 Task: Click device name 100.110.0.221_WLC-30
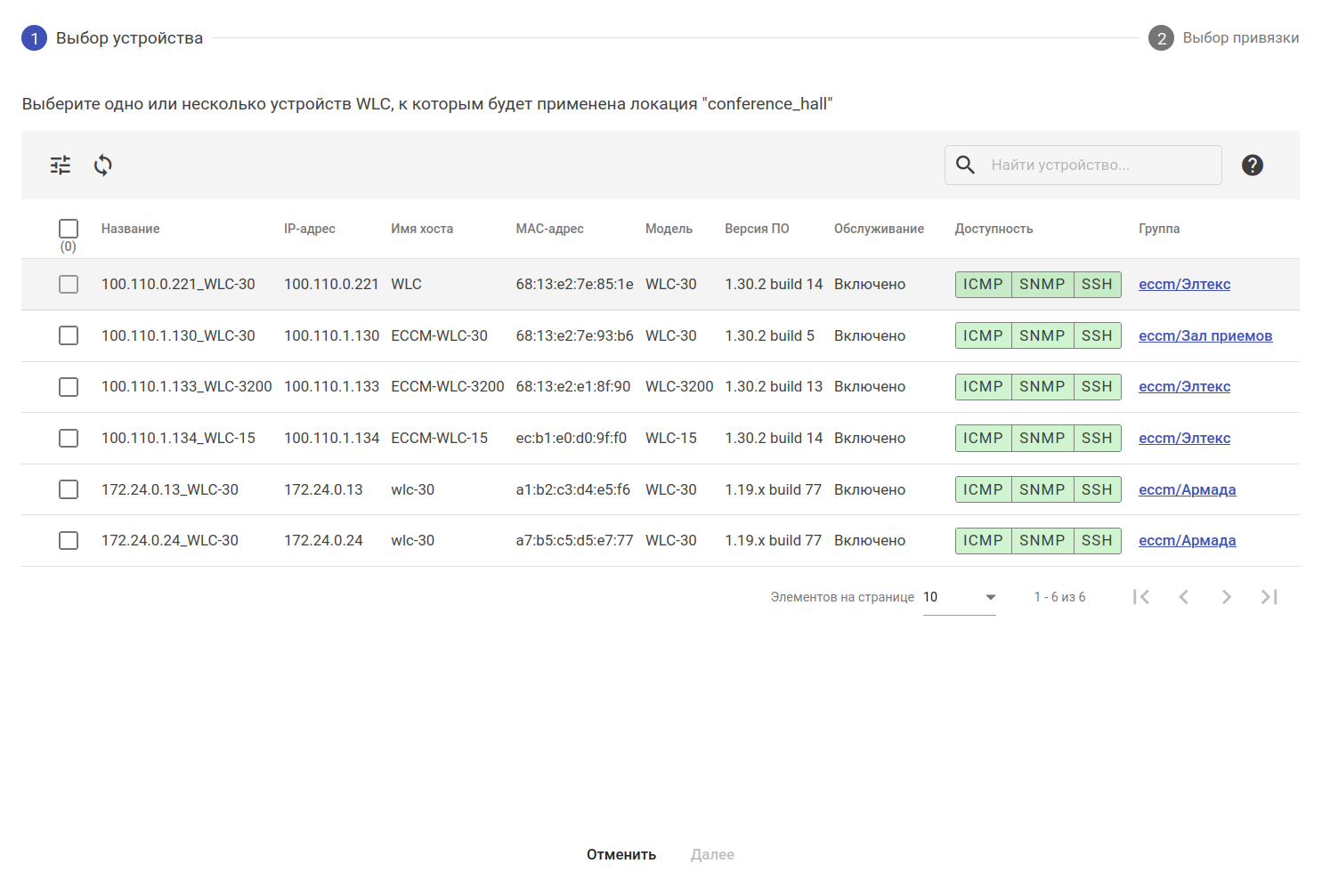coord(178,285)
